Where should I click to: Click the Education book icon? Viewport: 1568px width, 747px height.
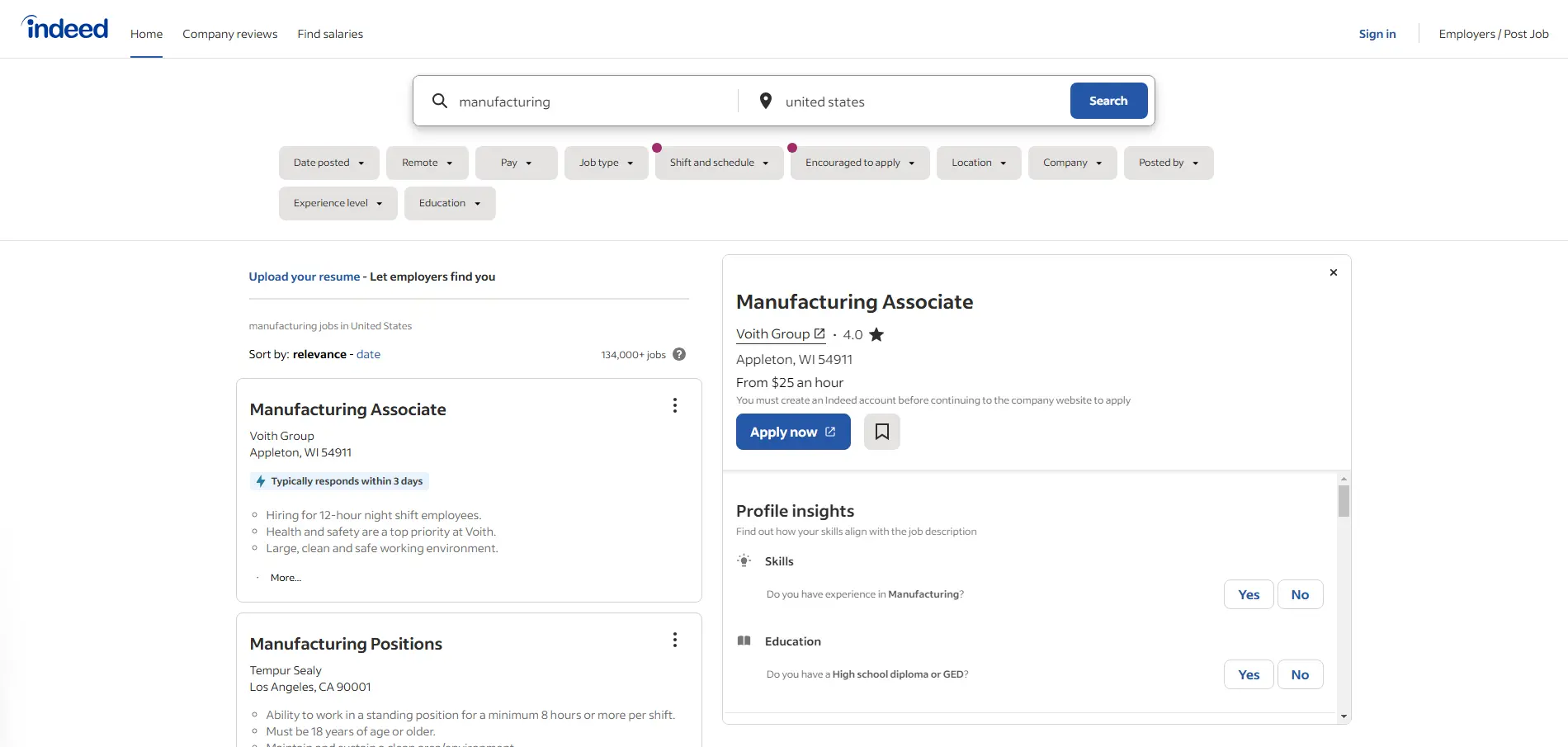pos(744,641)
